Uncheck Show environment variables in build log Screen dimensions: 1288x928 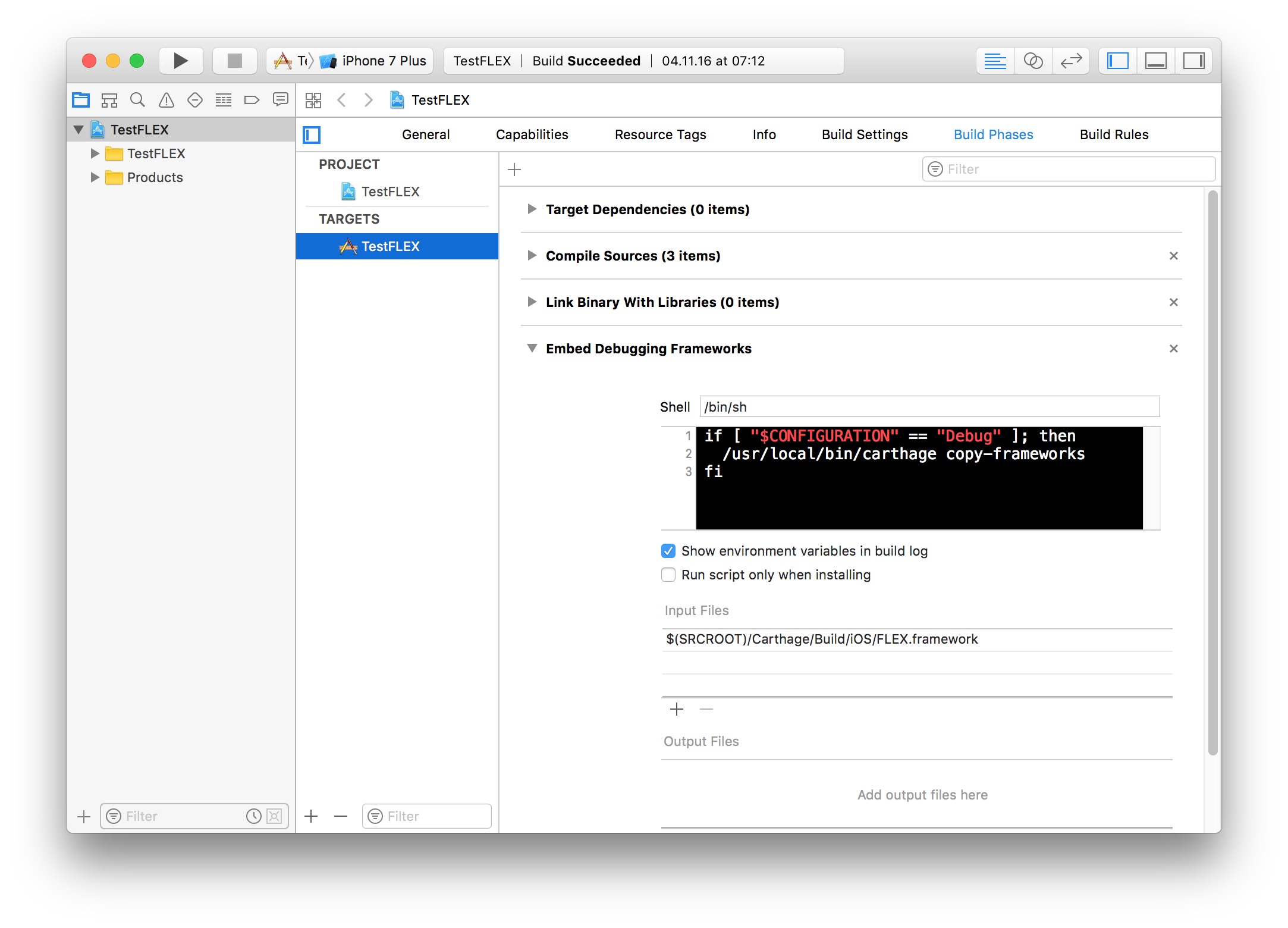pos(668,551)
